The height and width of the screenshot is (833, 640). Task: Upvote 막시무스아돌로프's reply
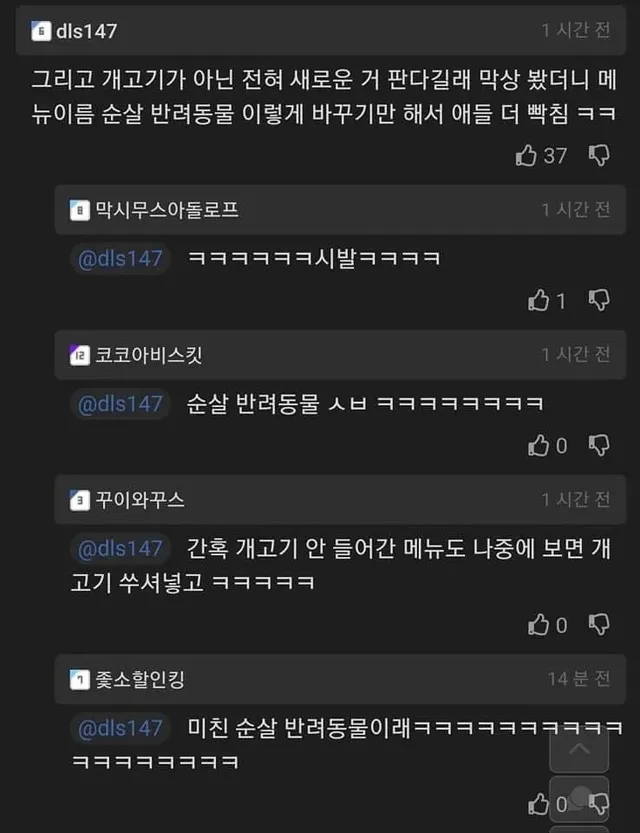(538, 301)
